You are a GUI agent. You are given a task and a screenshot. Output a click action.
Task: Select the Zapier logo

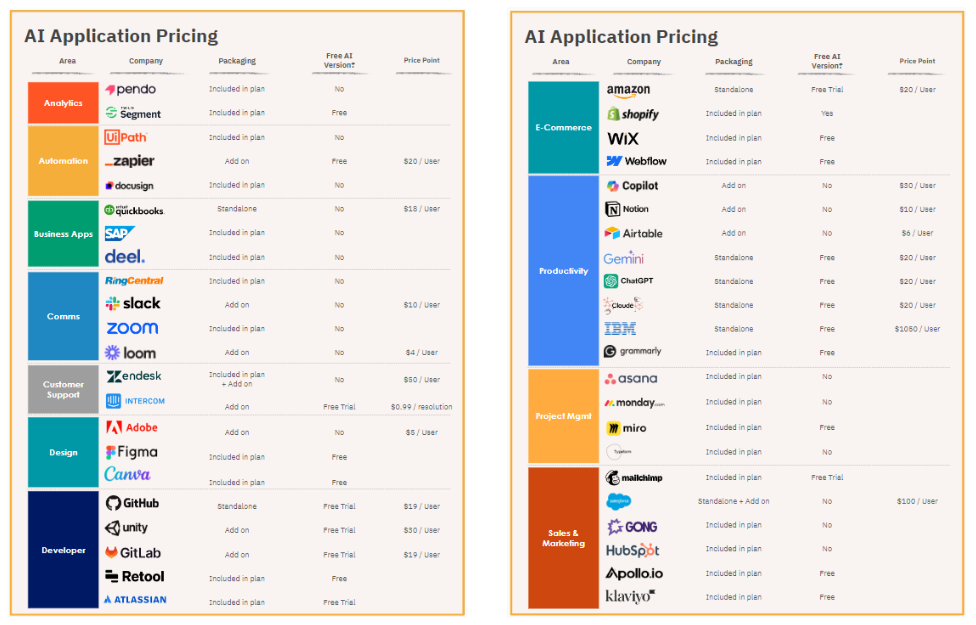click(x=140, y=161)
